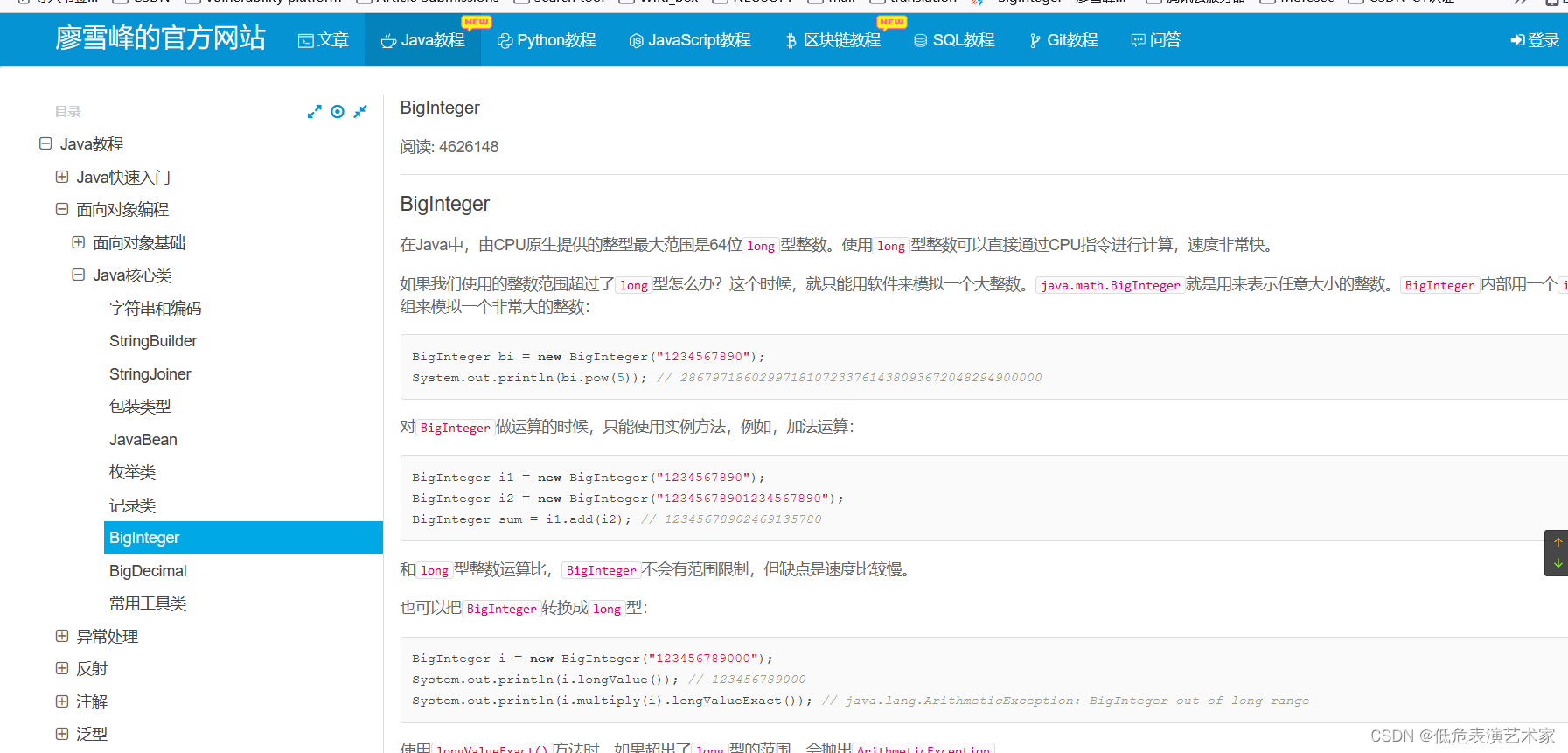
Task: Click the 注解 tree label
Action: click(92, 702)
